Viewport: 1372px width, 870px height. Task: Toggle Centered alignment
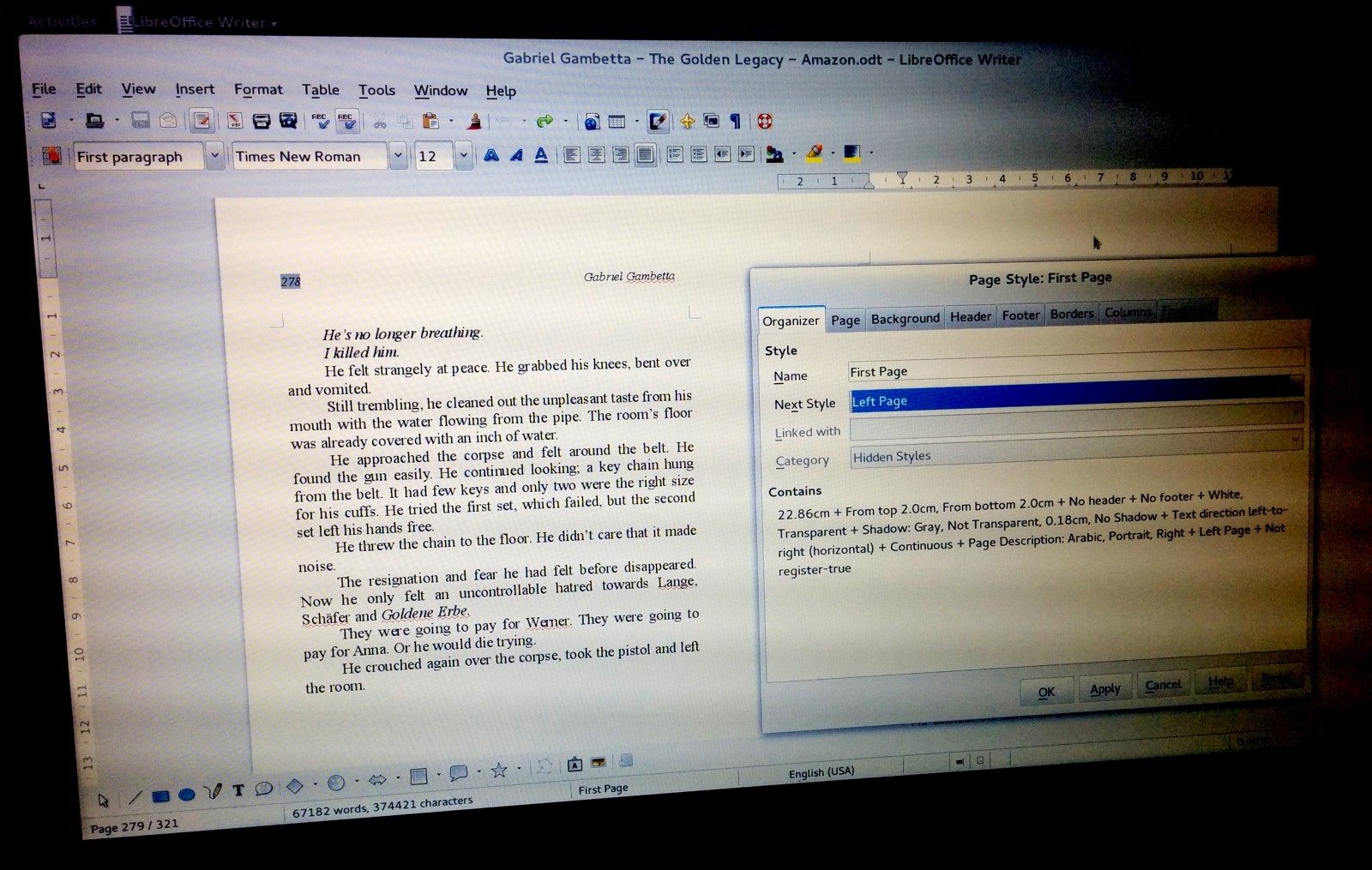tap(596, 154)
